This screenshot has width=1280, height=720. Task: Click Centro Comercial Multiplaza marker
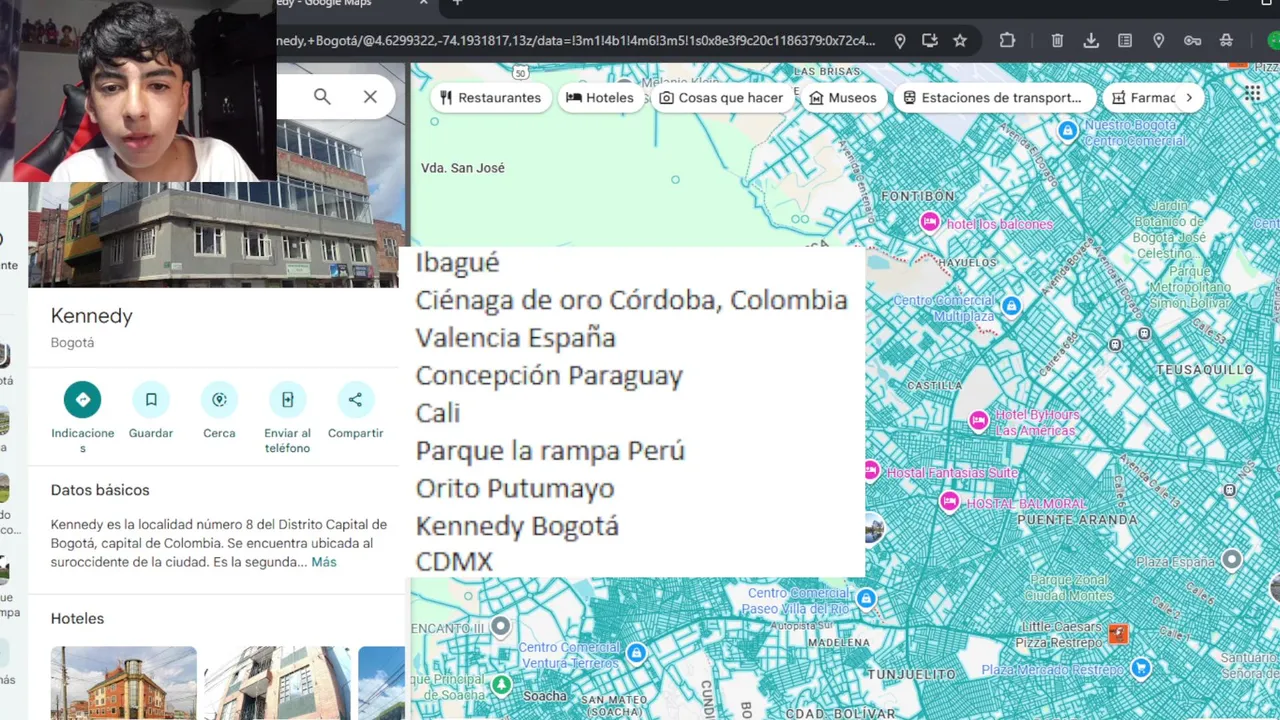pyautogui.click(x=1011, y=305)
